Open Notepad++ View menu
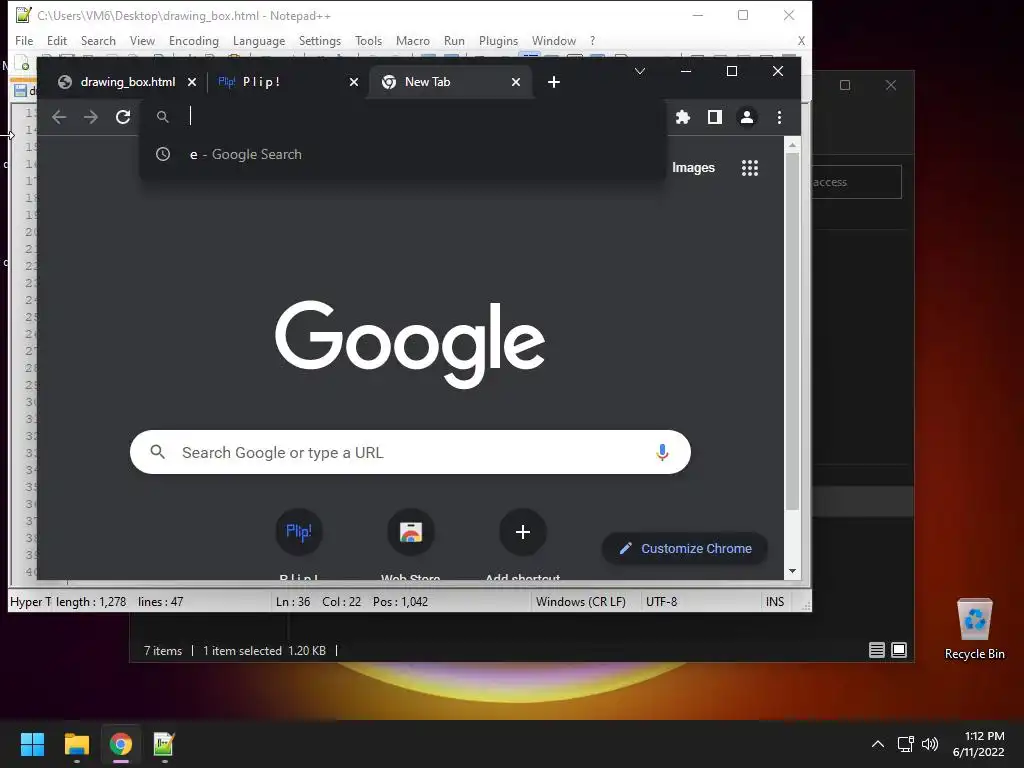Screen dimensions: 1024x768 pyautogui.click(x=142, y=40)
